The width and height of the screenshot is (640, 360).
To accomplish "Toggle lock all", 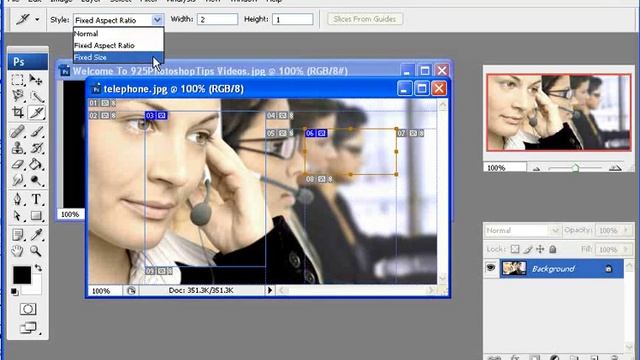I will (x=553, y=249).
